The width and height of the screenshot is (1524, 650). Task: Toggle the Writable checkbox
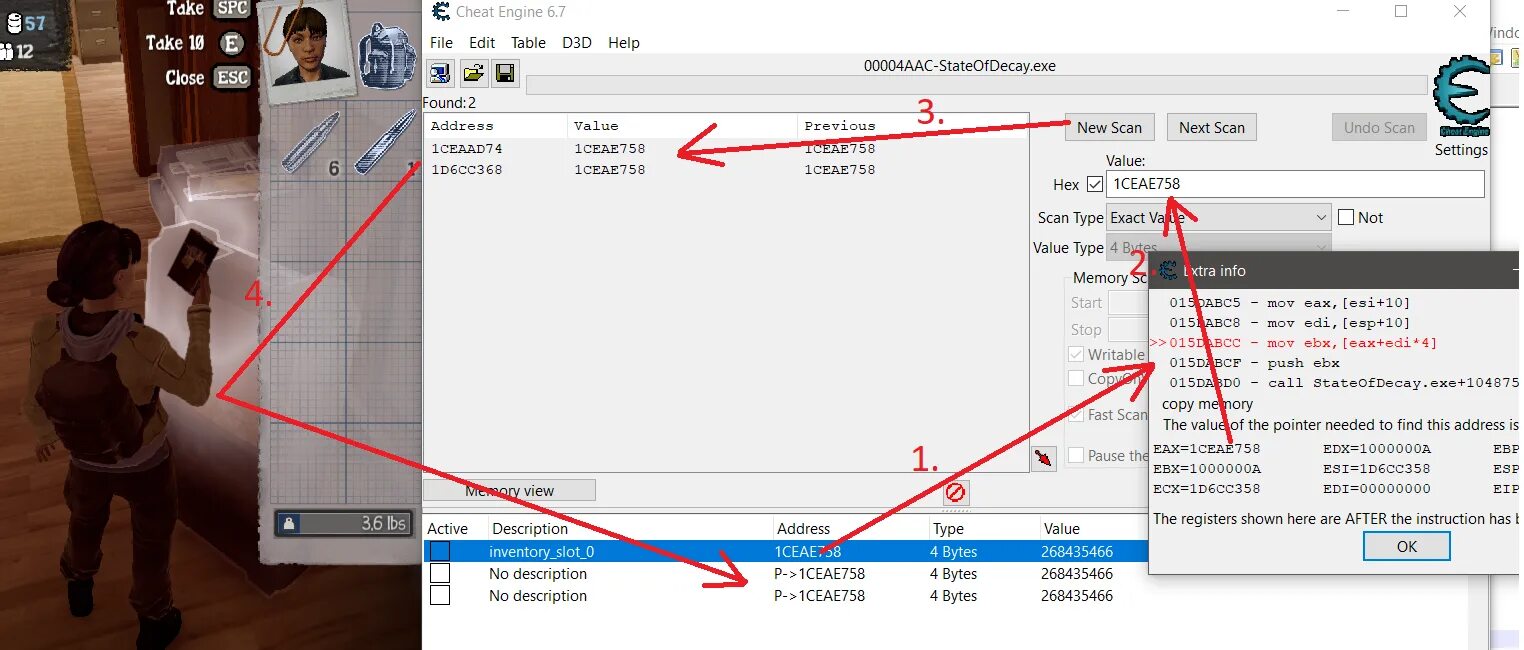click(1076, 354)
